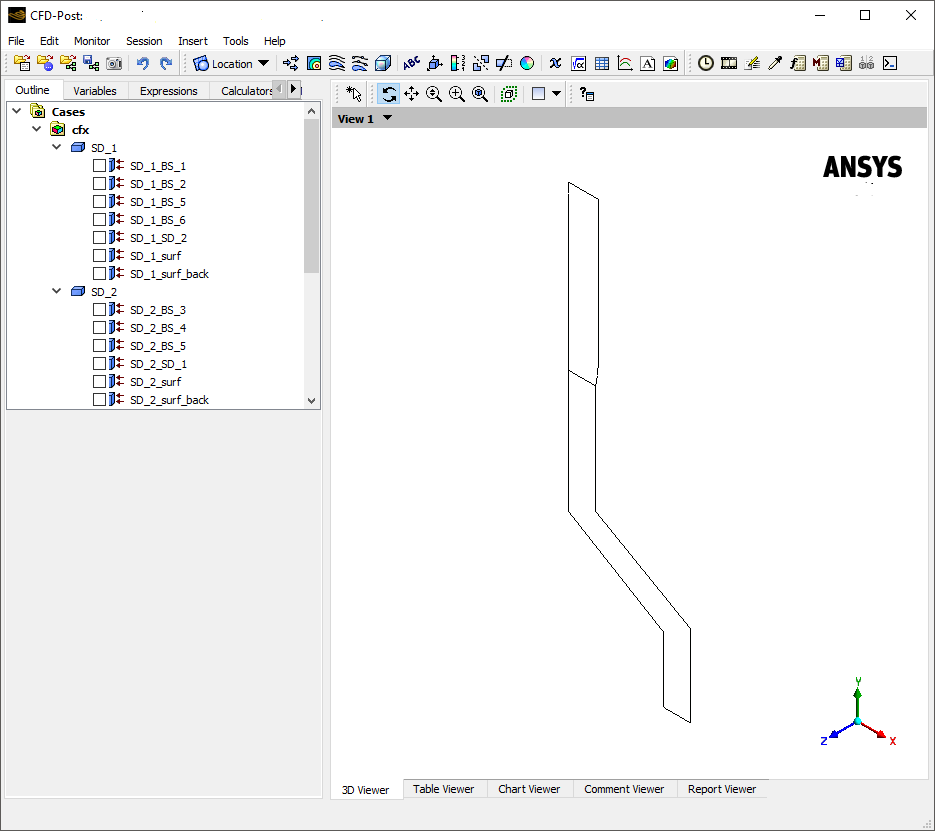Open the Insert menu

coord(193,41)
